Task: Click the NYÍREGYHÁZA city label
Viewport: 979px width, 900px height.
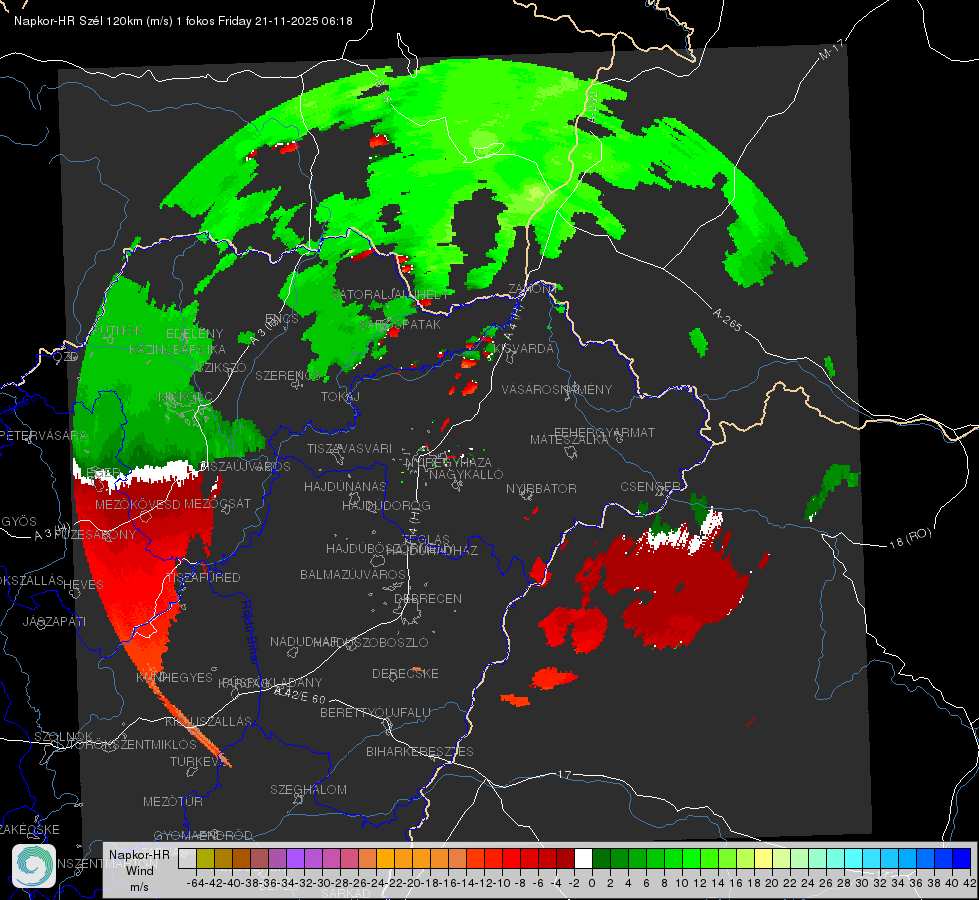Action: [448, 462]
